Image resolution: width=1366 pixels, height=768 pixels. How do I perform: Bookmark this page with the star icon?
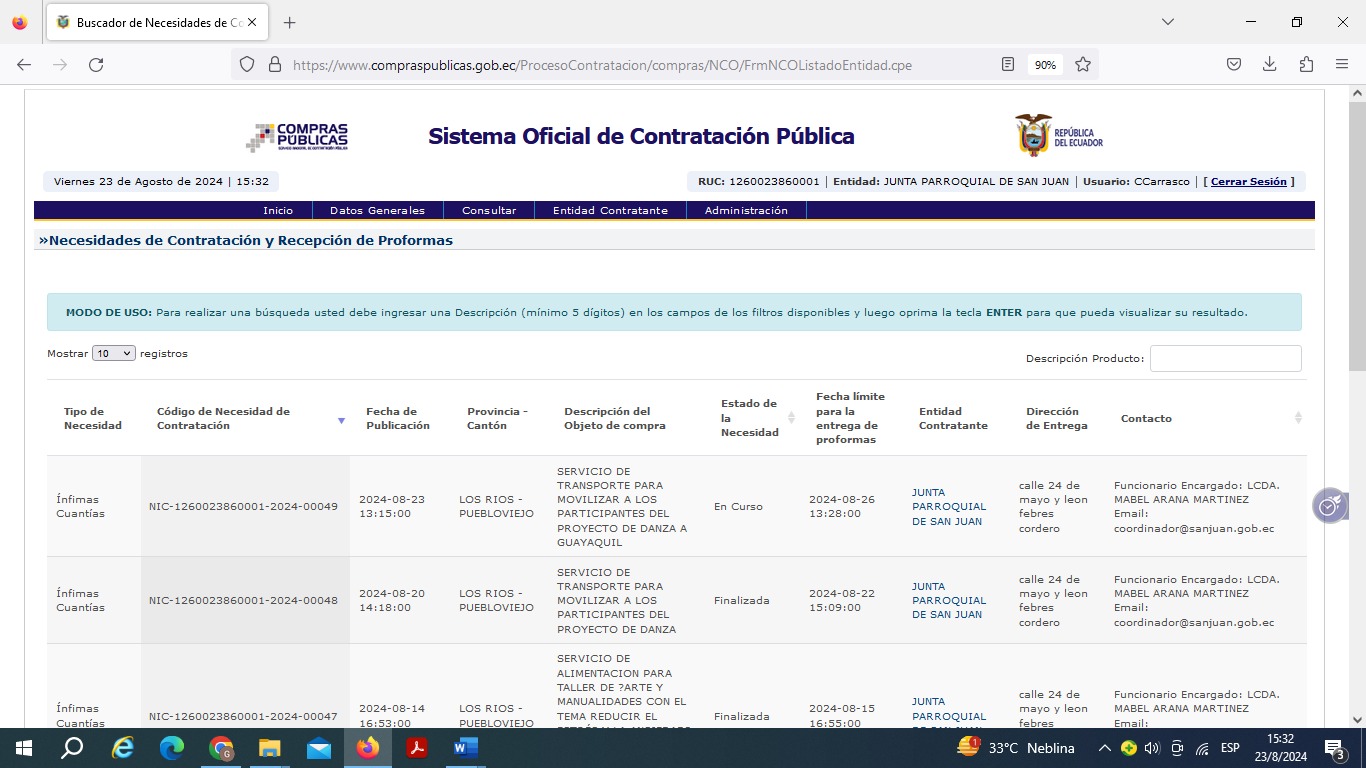coord(1082,65)
